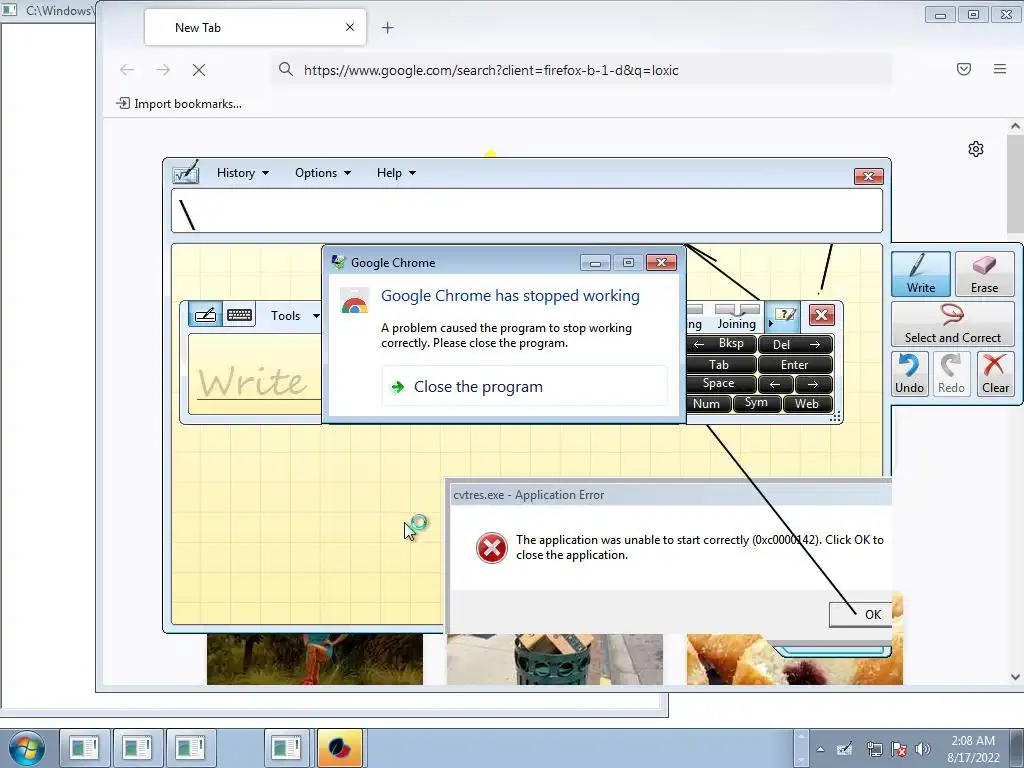
Task: Close the Tablet Input Panel with red X
Action: [x=821, y=315]
